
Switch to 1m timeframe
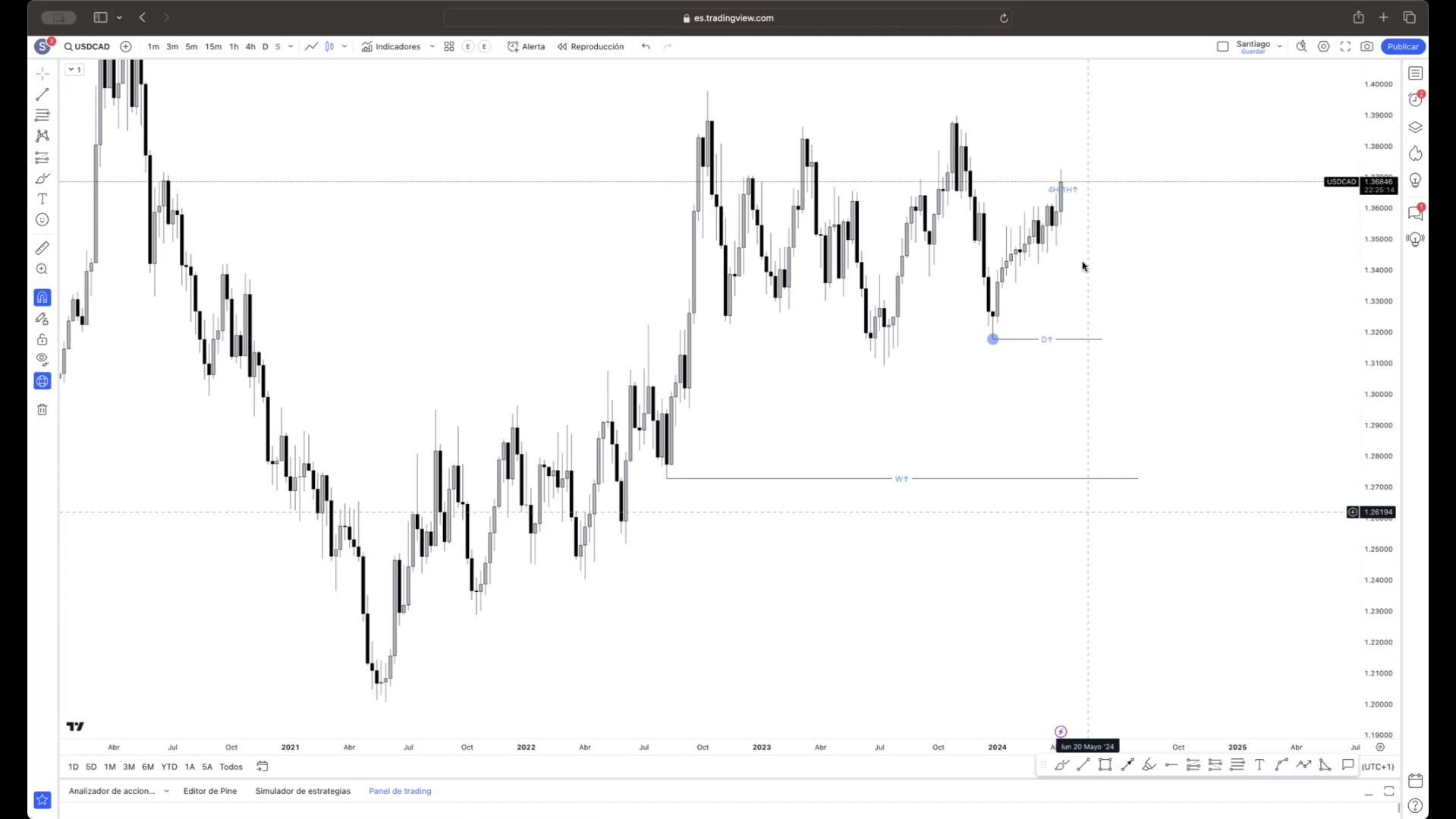153,47
